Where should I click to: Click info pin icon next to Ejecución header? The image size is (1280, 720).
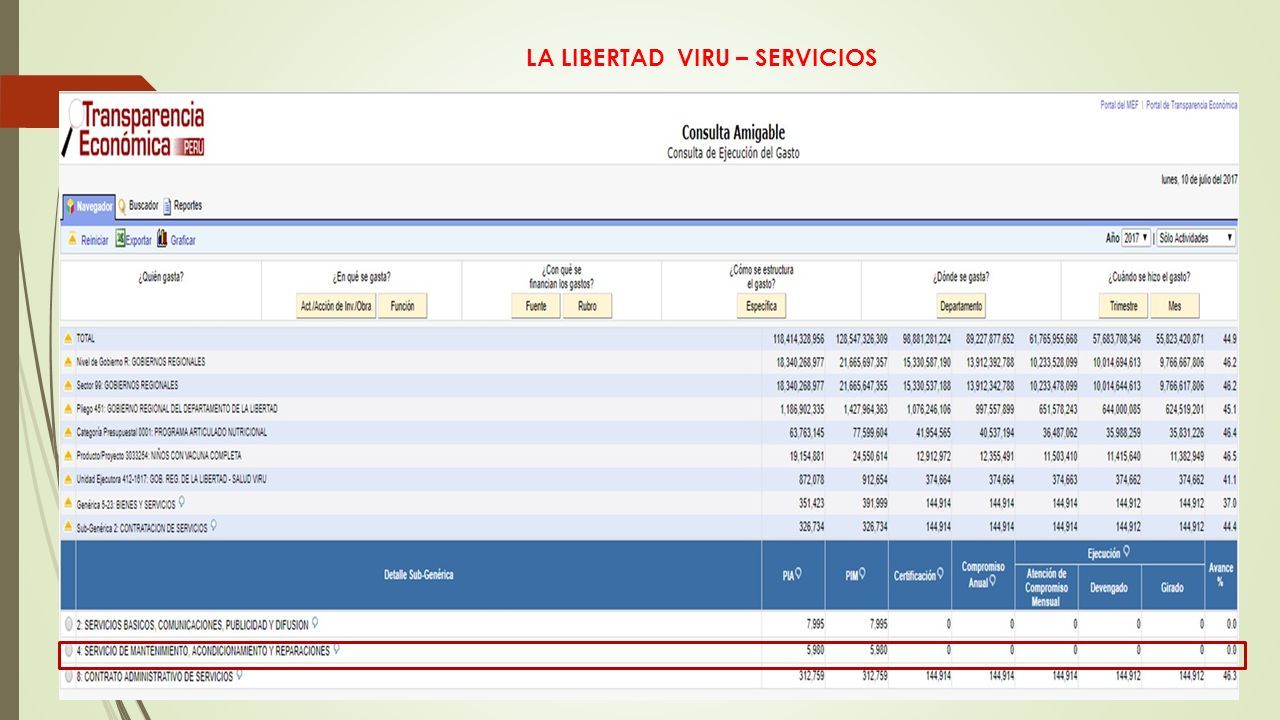1126,551
